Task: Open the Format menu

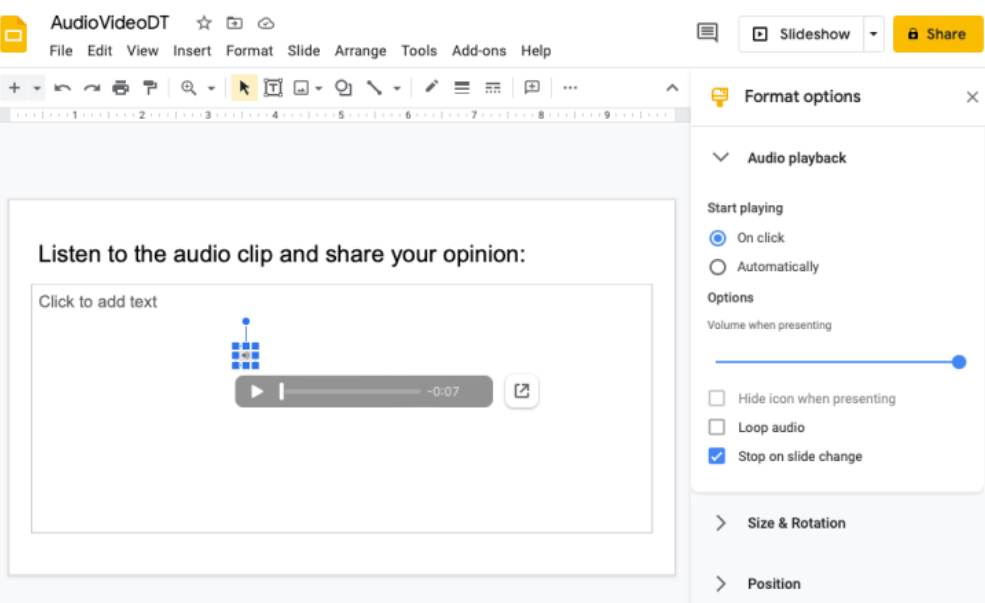Action: (249, 51)
